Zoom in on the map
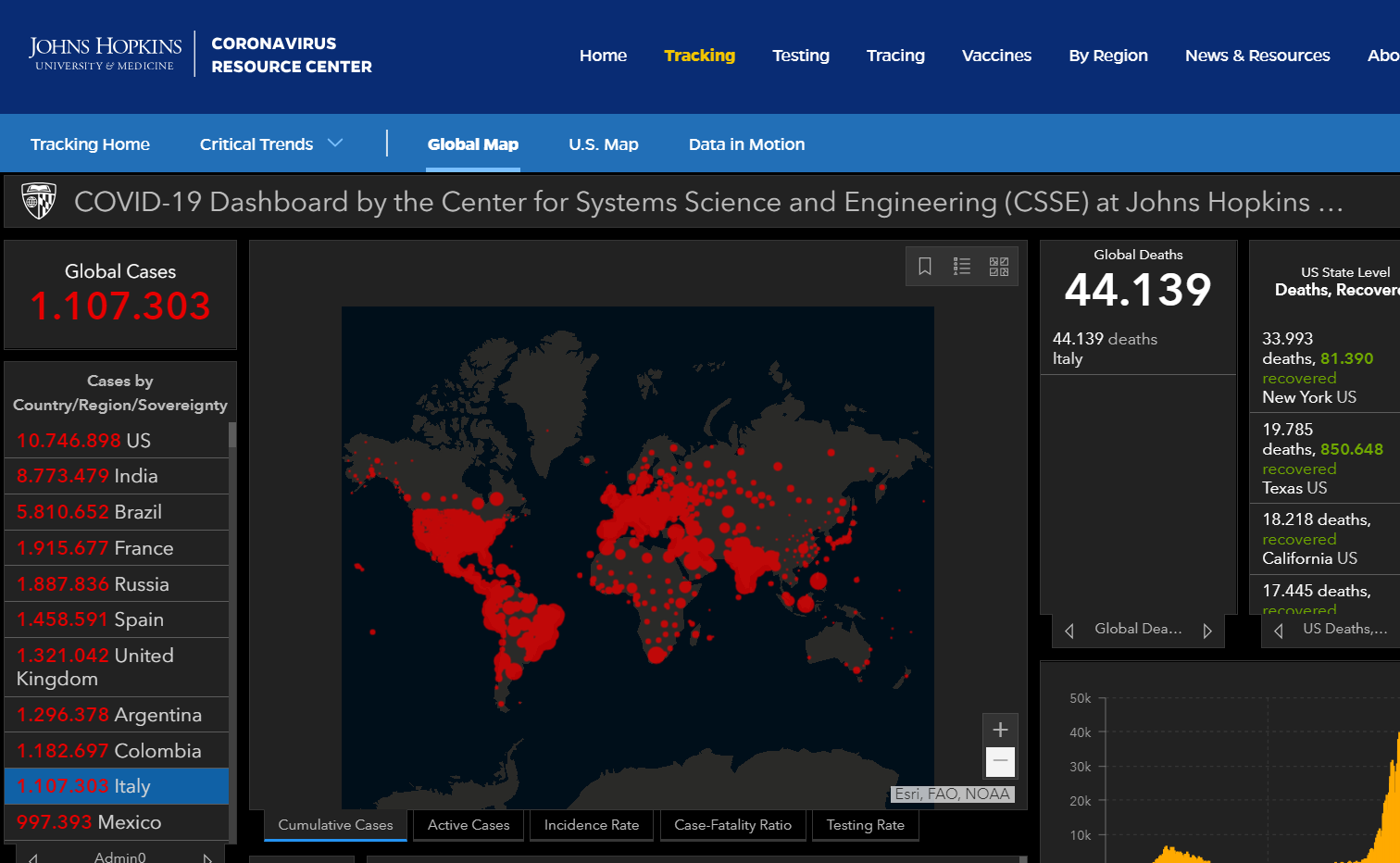 [1000, 730]
